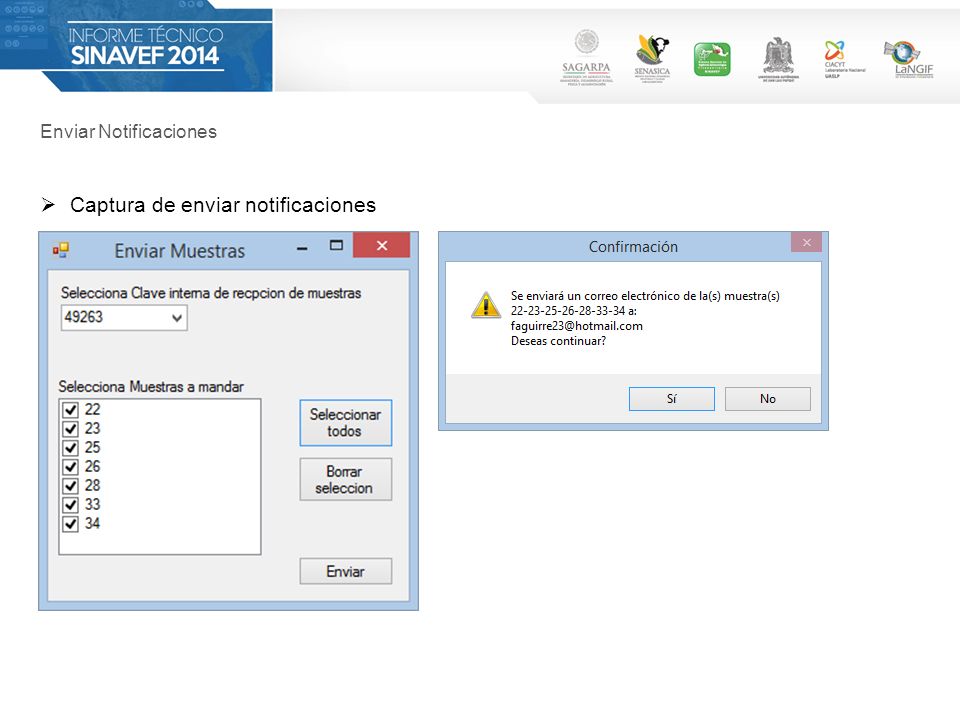Screen dimensions: 960x720
Task: Uncheck the sample 34 checkbox
Action: click(71, 523)
